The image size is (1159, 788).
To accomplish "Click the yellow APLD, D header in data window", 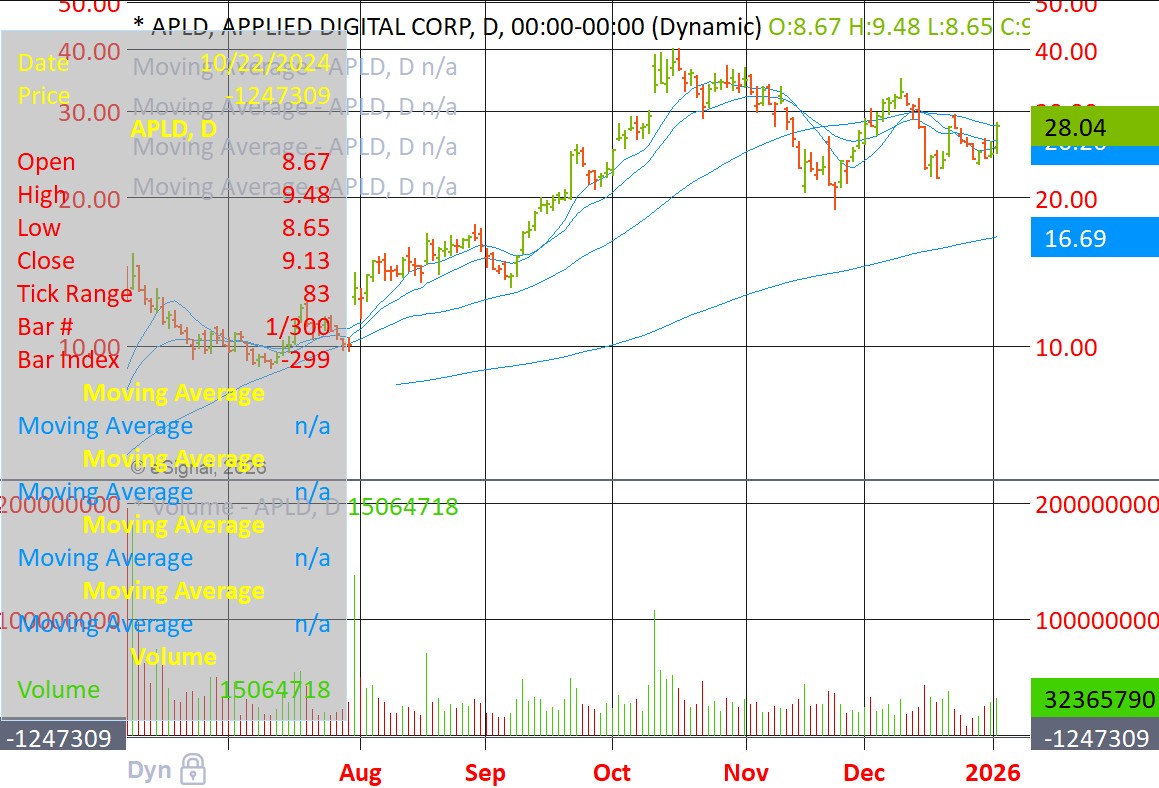I will coord(173,129).
